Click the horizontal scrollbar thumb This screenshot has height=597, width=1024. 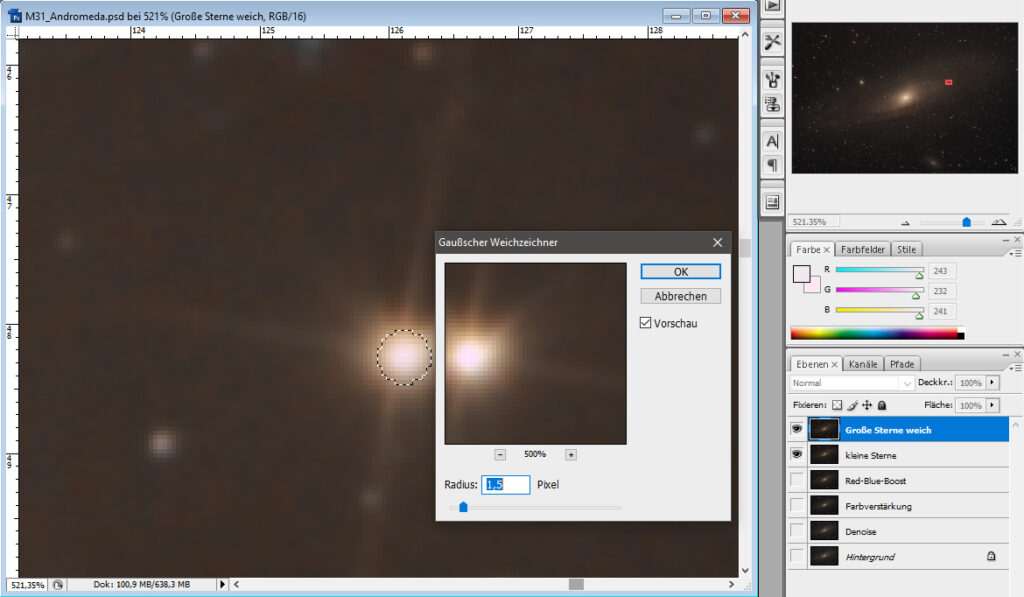pos(576,585)
